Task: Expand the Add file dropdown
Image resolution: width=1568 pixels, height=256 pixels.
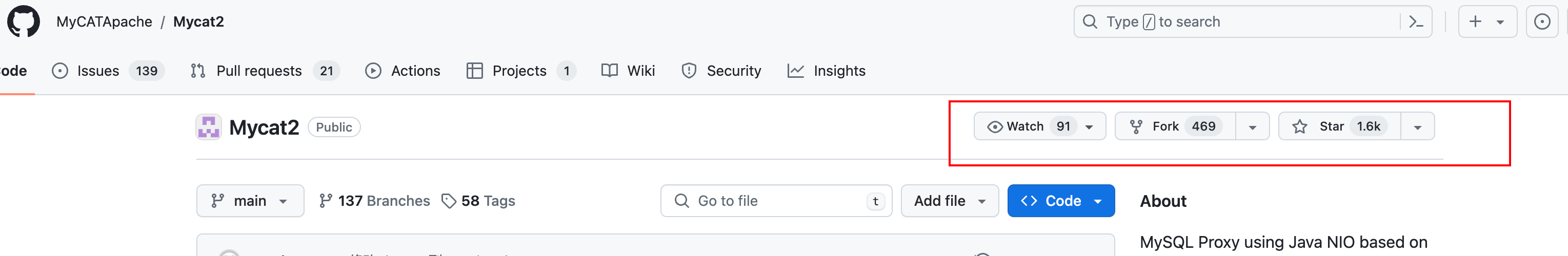Action: 950,201
